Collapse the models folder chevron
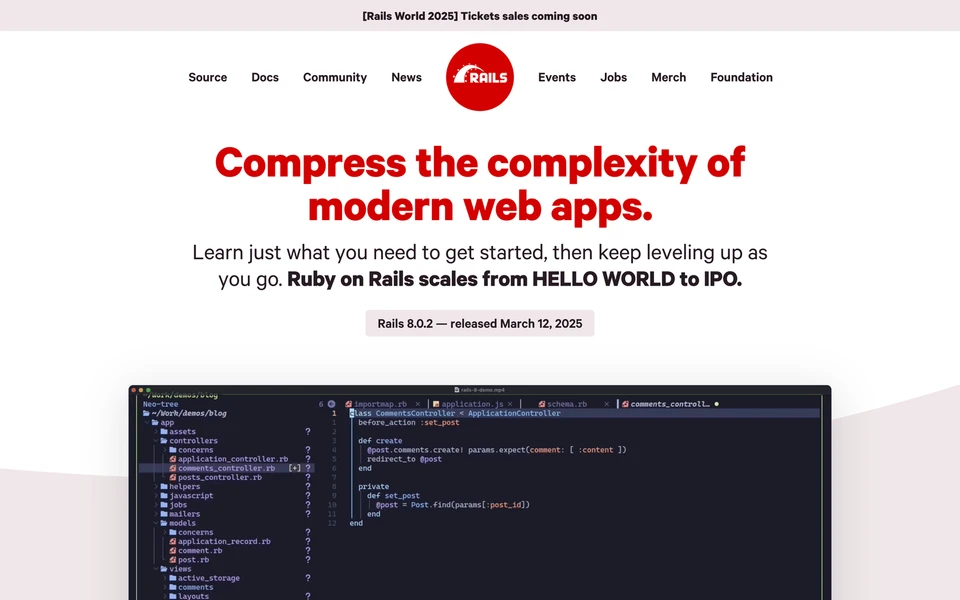The height and width of the screenshot is (600, 960). coord(156,523)
